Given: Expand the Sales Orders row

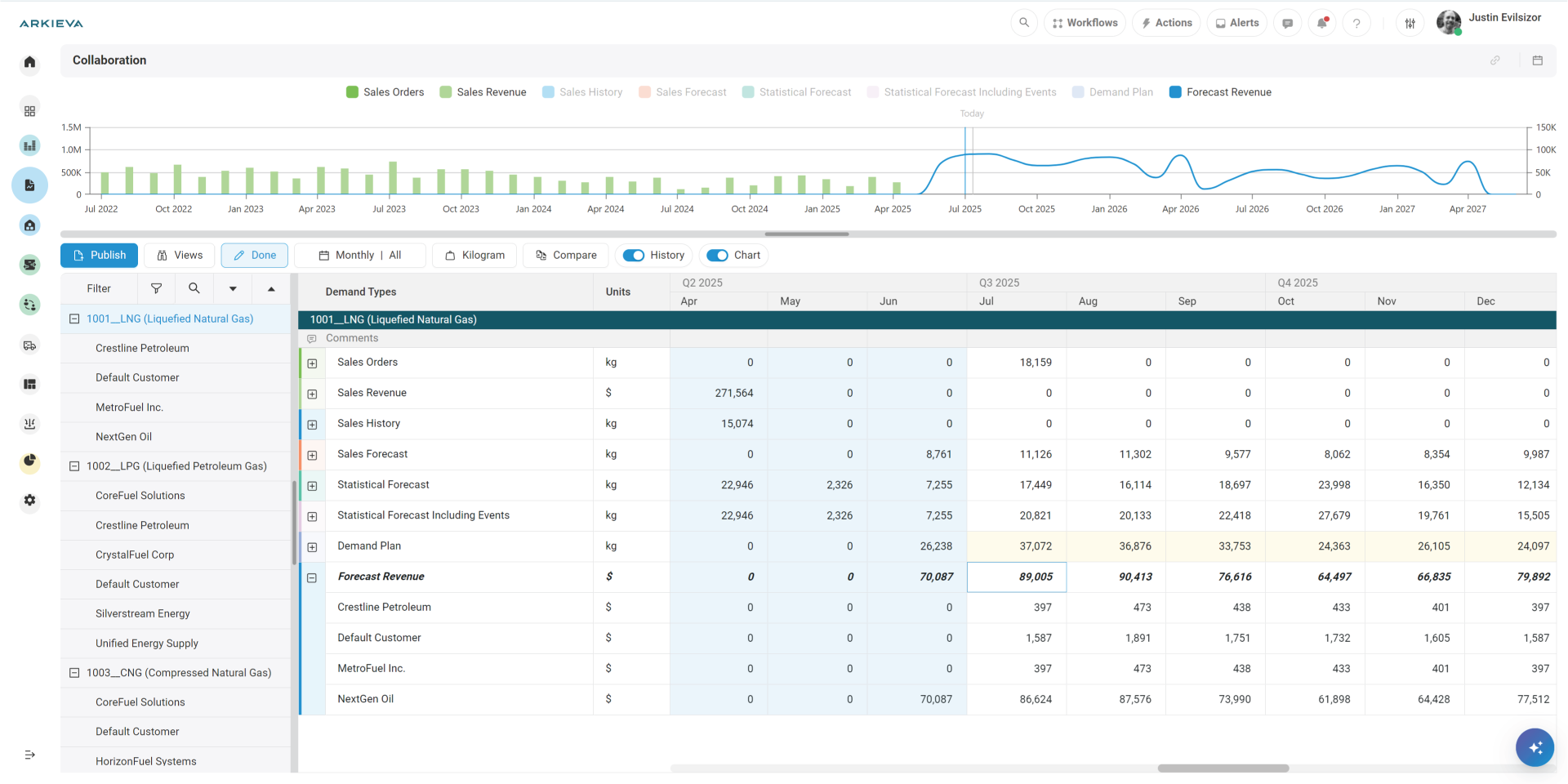Looking at the screenshot, I should pos(312,363).
